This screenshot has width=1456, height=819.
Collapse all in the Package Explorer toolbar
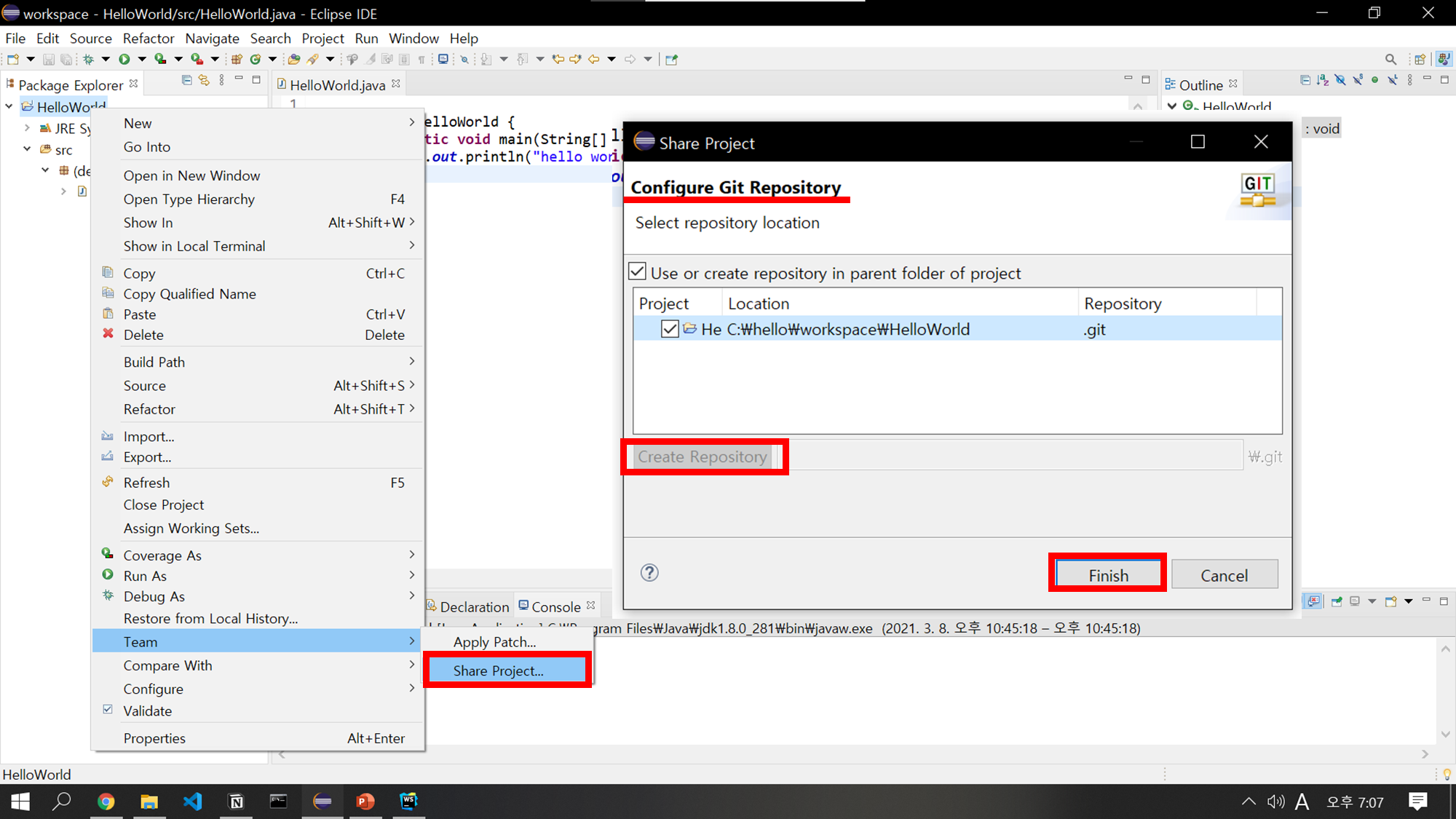[187, 80]
